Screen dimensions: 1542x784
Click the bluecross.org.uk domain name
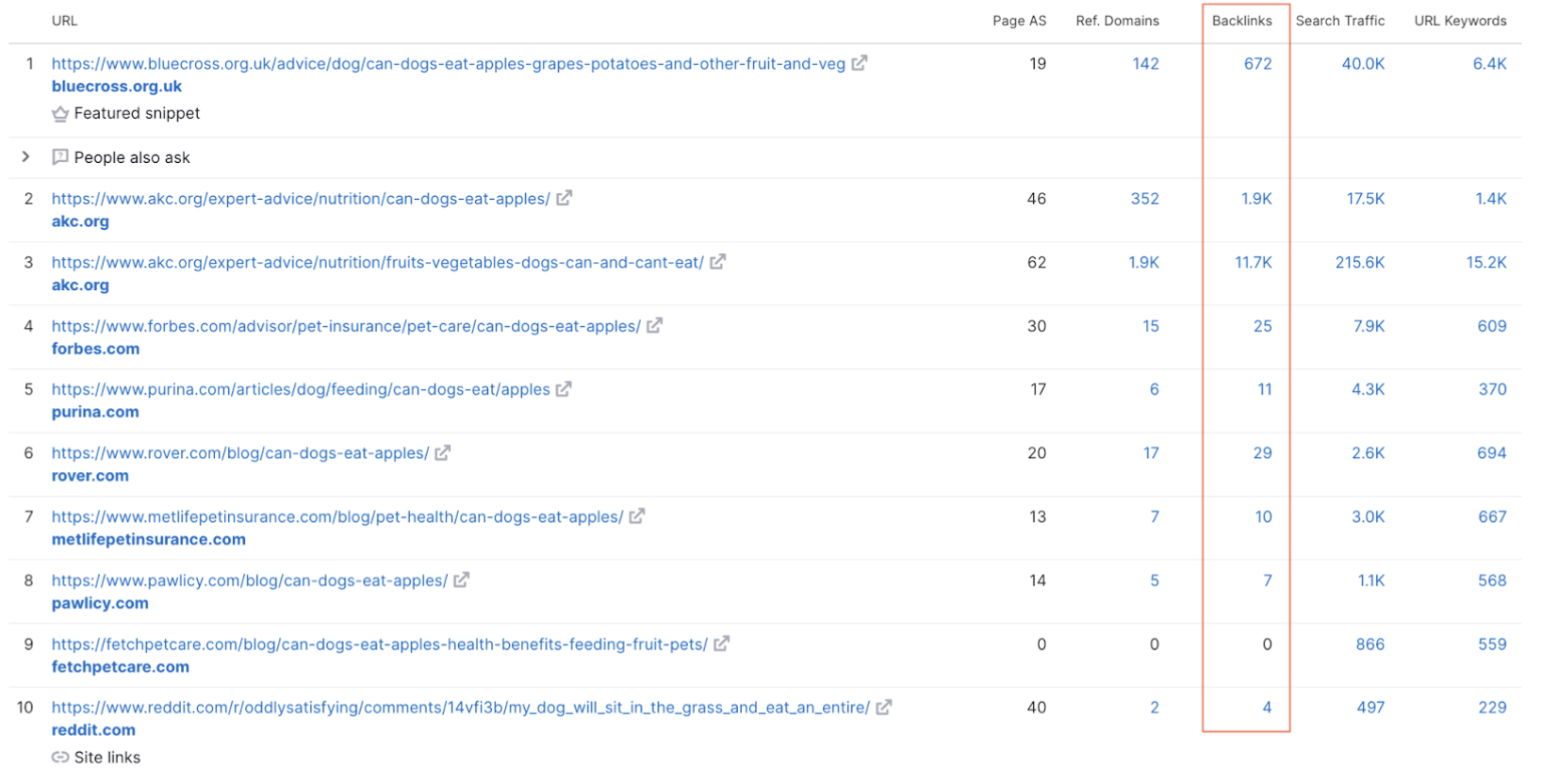click(x=117, y=87)
